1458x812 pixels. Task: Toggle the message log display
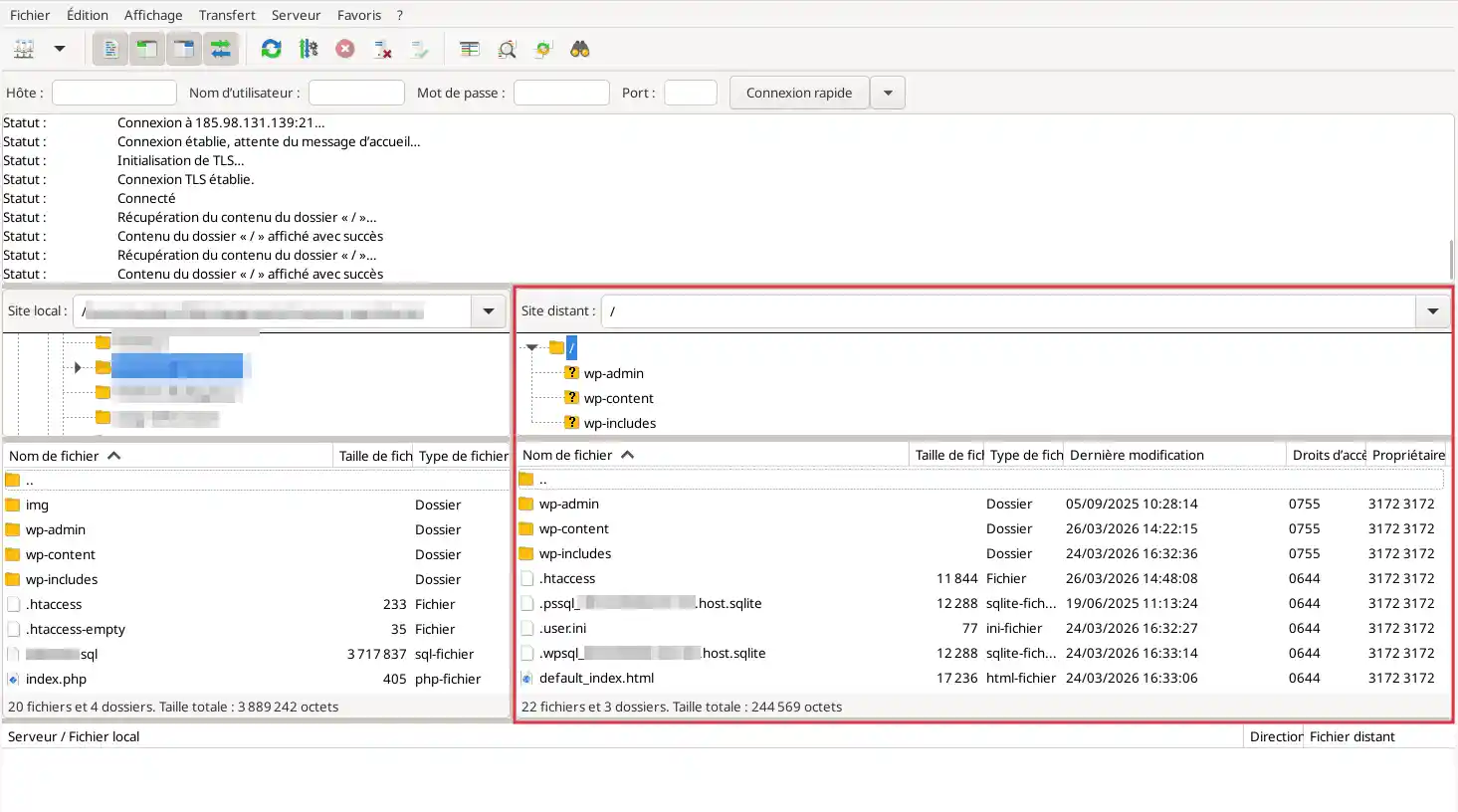pos(109,48)
